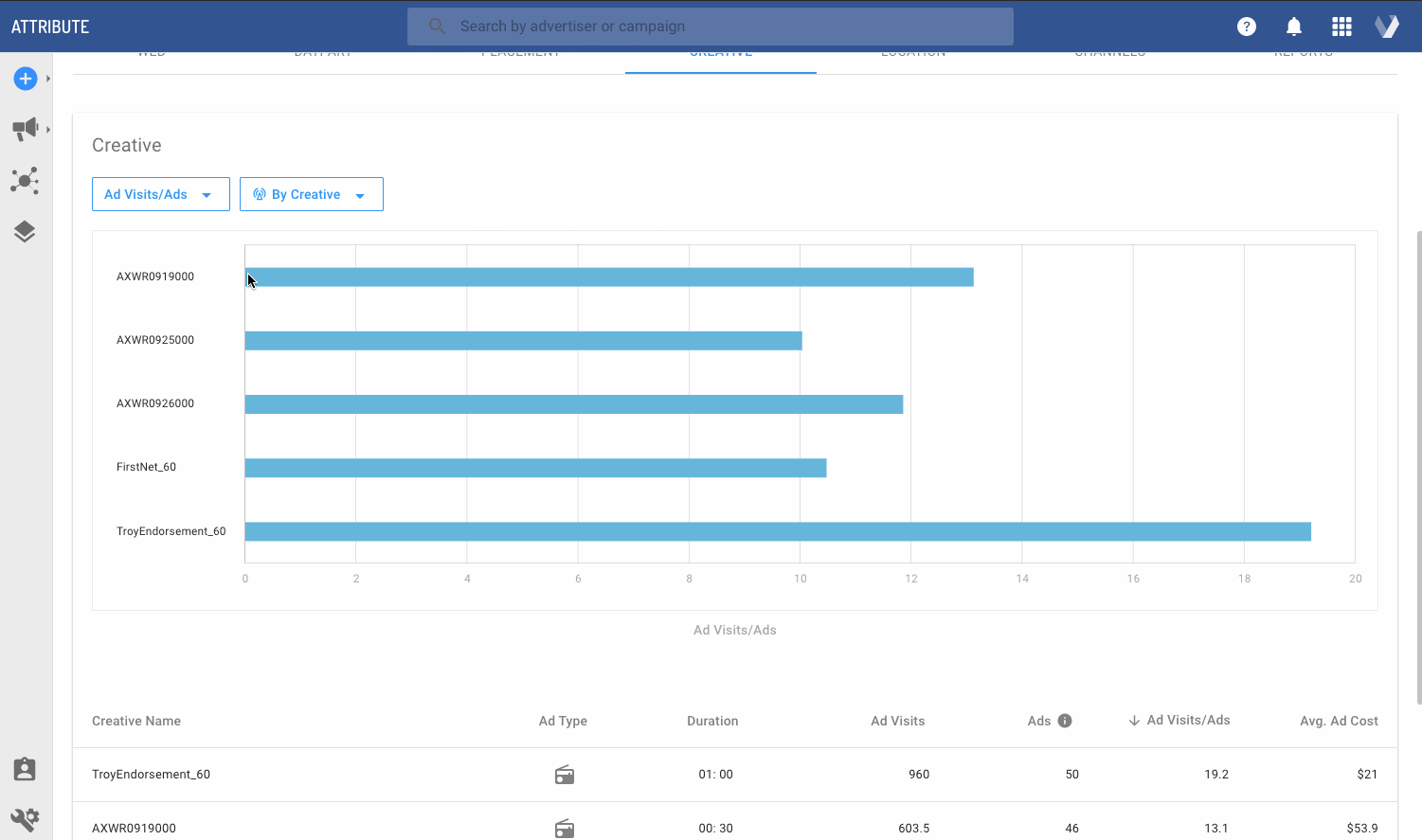Image resolution: width=1422 pixels, height=840 pixels.
Task: Select the megaphone campaigns icon in sidebar
Action: point(23,128)
